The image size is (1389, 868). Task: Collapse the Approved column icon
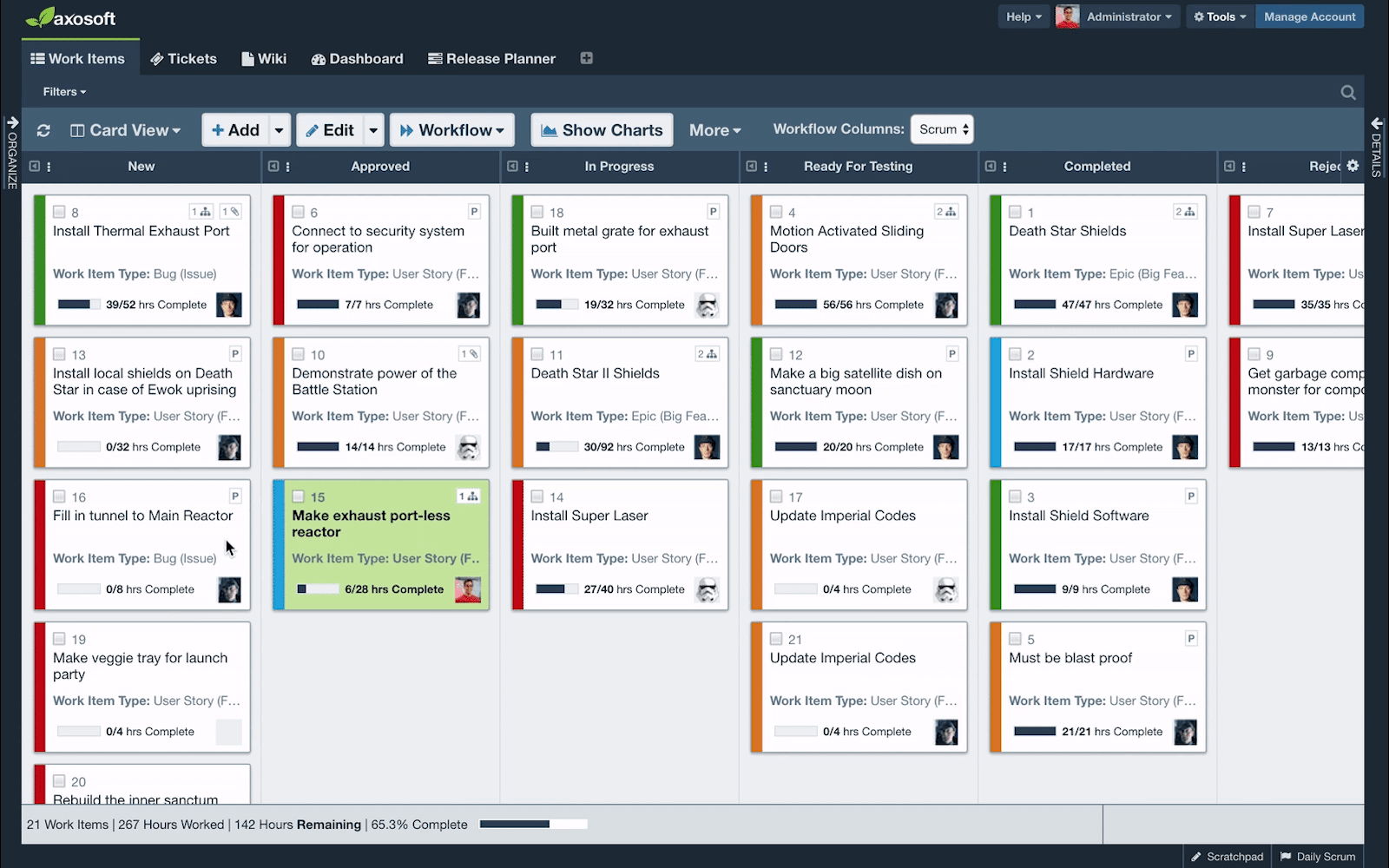[x=273, y=166]
